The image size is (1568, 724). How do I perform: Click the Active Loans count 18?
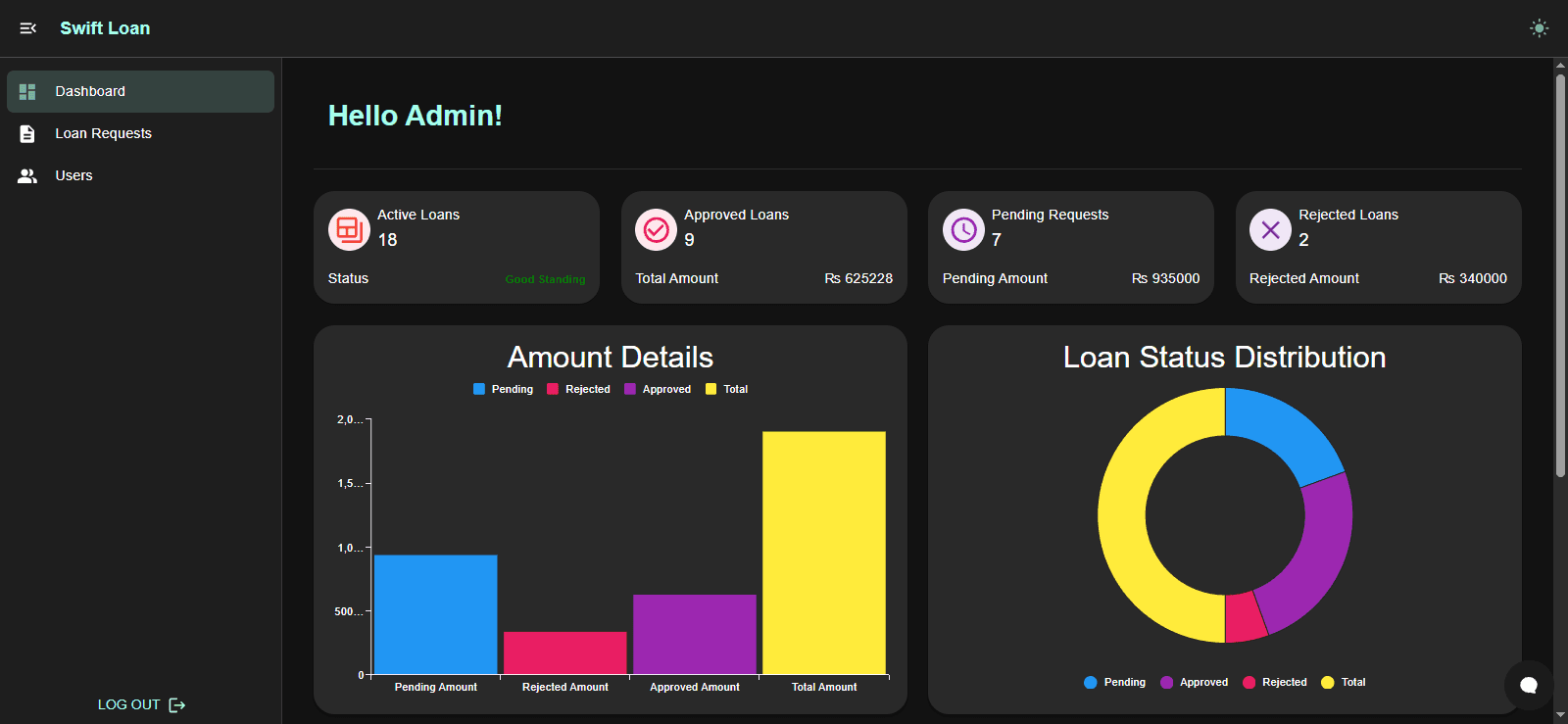point(388,240)
